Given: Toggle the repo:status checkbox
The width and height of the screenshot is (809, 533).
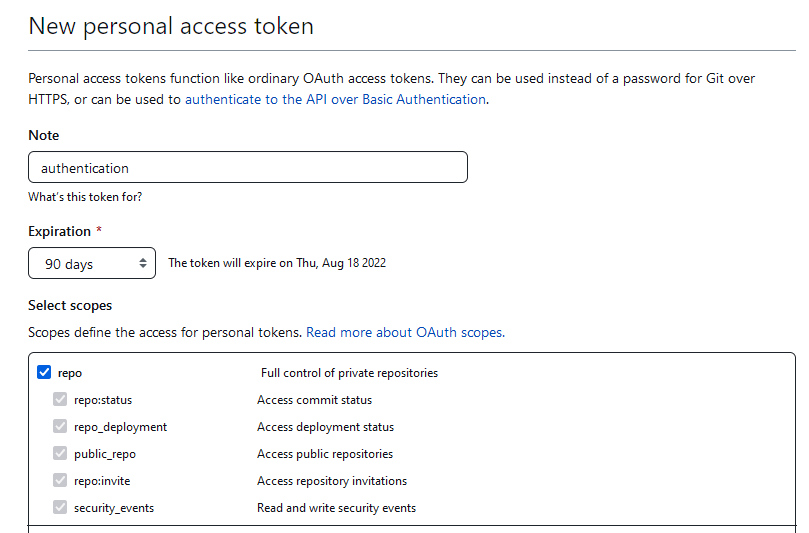Looking at the screenshot, I should click(x=60, y=399).
